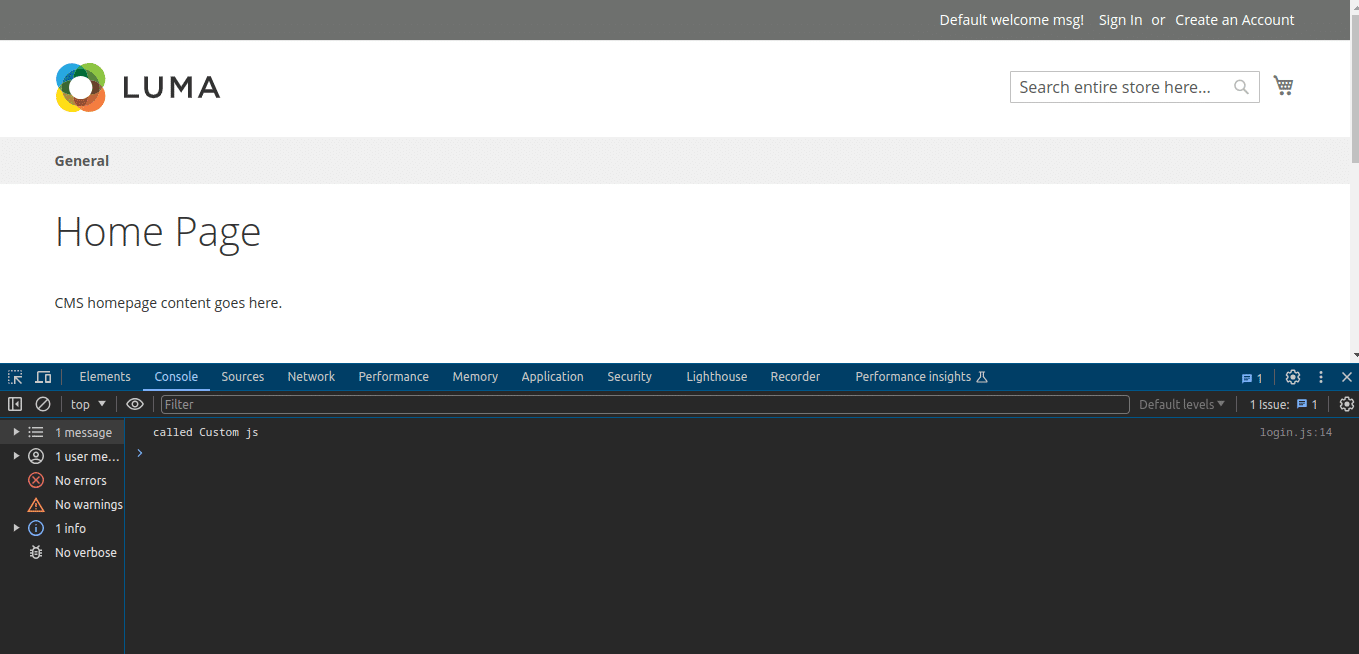Click inside the Filter input field
Viewport: 1359px width, 654px height.
coord(400,404)
